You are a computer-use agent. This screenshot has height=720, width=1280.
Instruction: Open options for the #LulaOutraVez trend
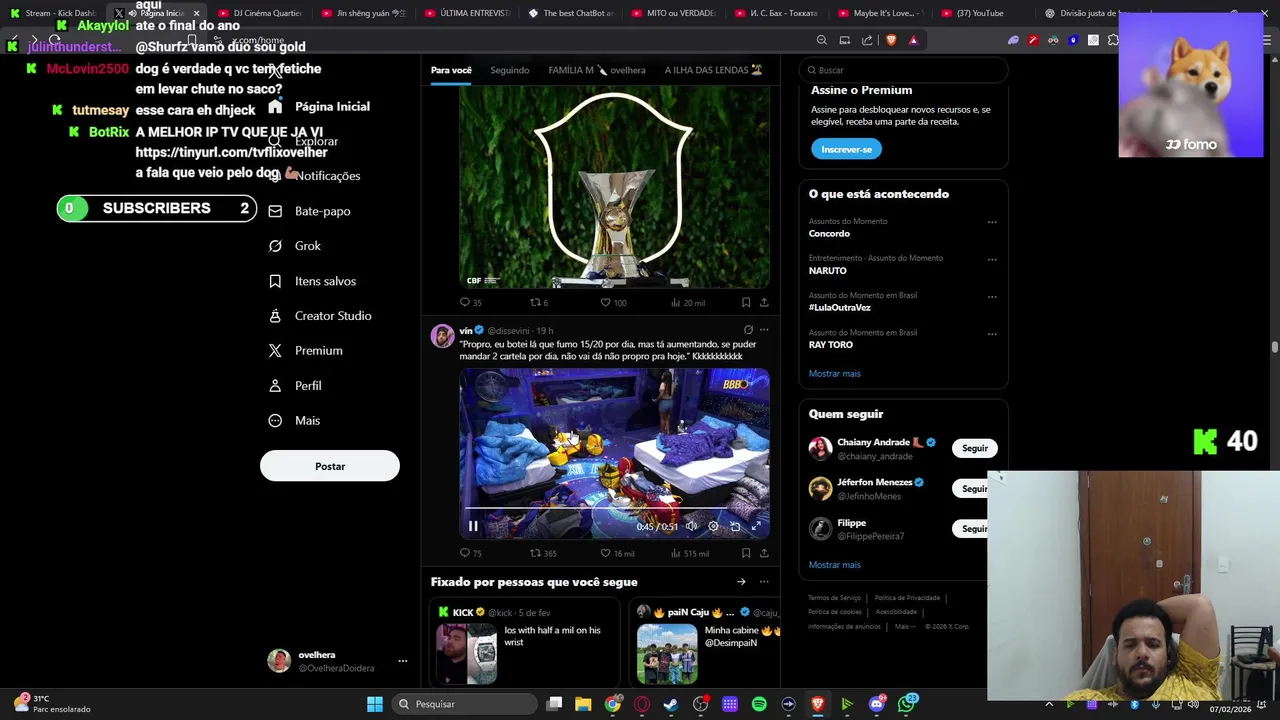point(992,296)
